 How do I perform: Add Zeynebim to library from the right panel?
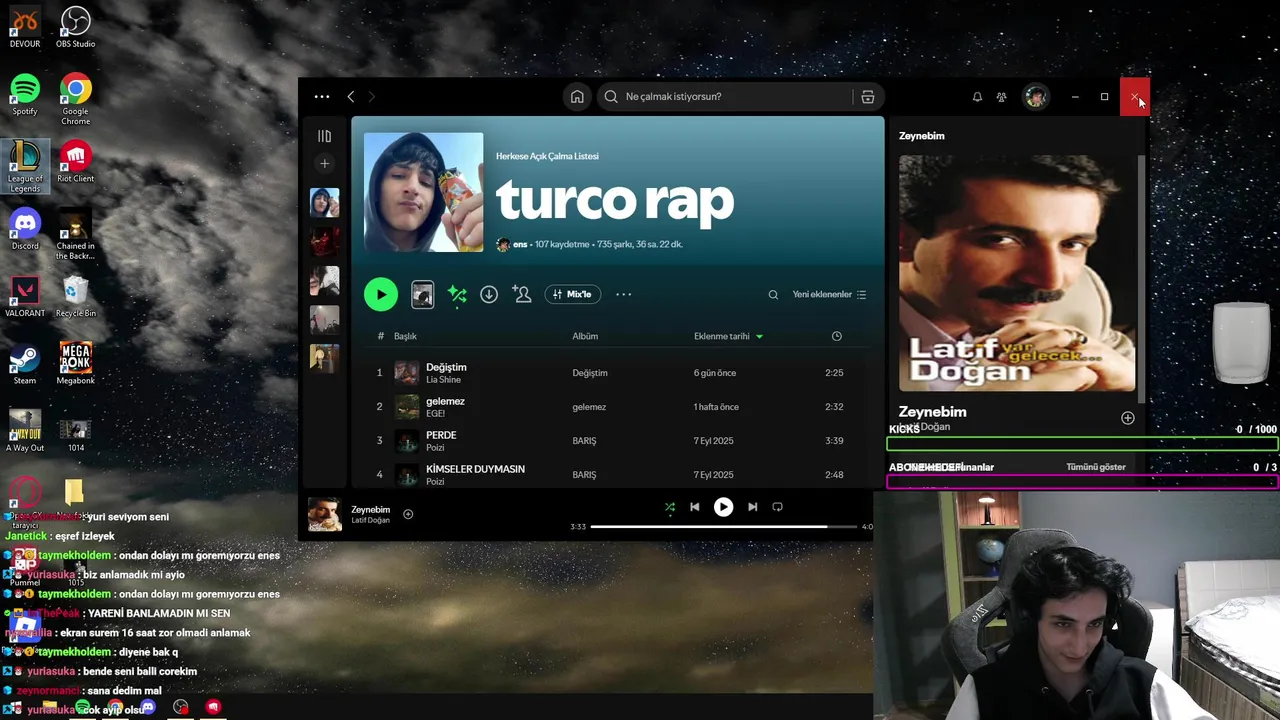1127,418
